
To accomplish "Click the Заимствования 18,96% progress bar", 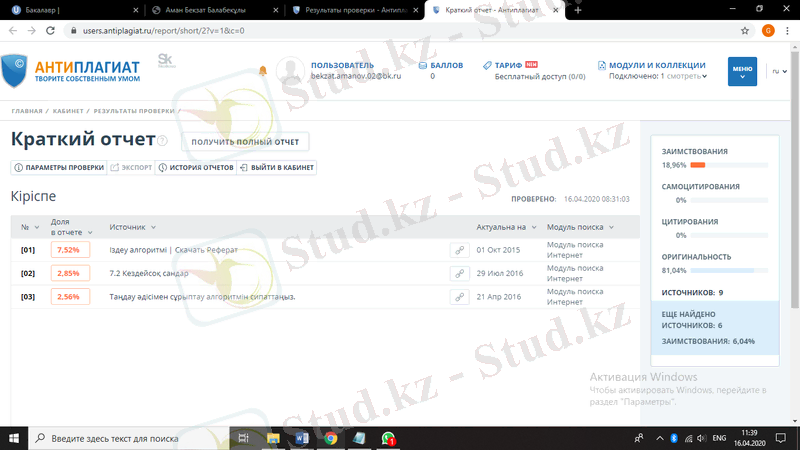I will coord(729,165).
